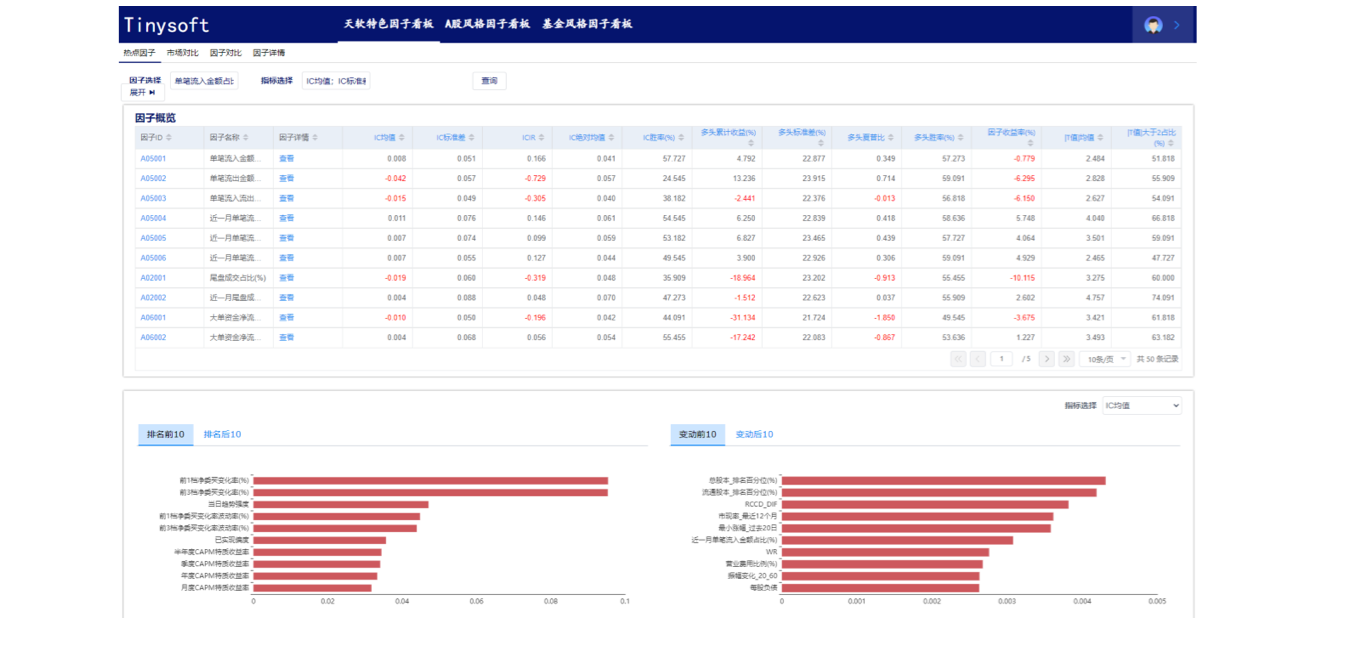Jump to last page double-arrow icon
Screen dimensions: 1350x650
(1066, 359)
